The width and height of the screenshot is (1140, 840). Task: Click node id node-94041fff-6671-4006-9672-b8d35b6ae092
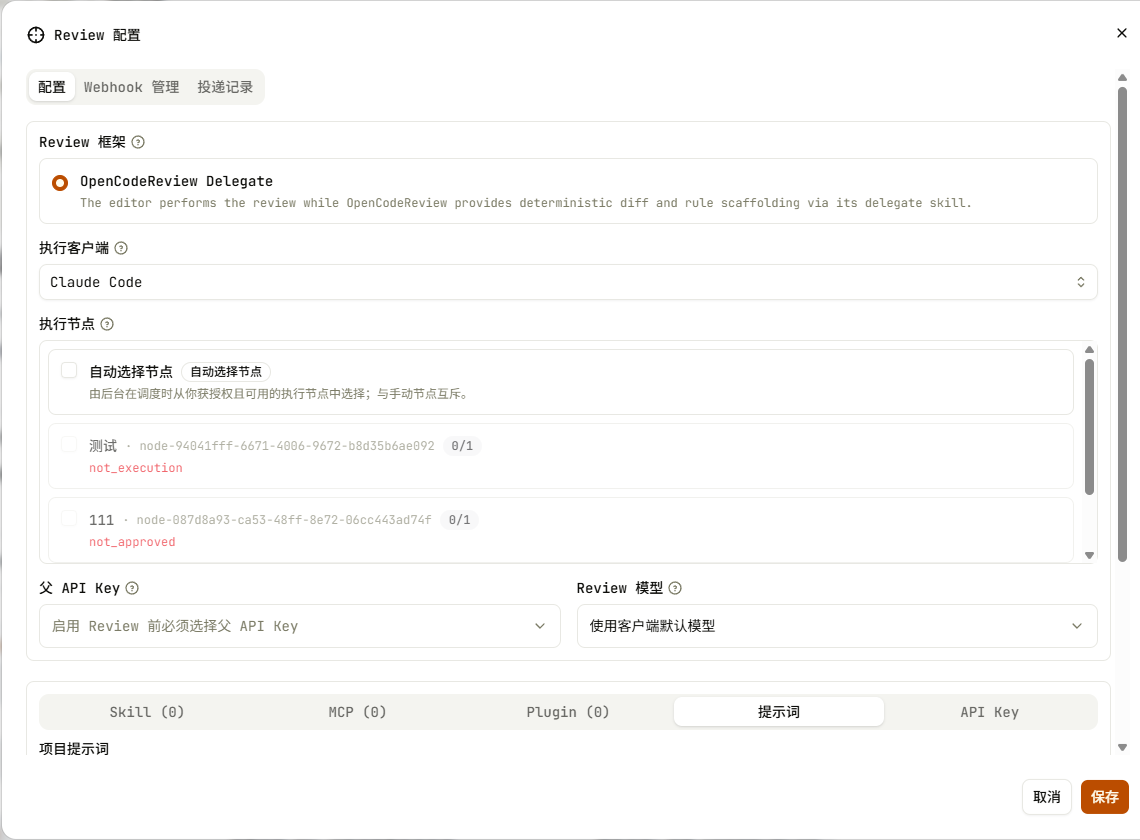click(287, 446)
